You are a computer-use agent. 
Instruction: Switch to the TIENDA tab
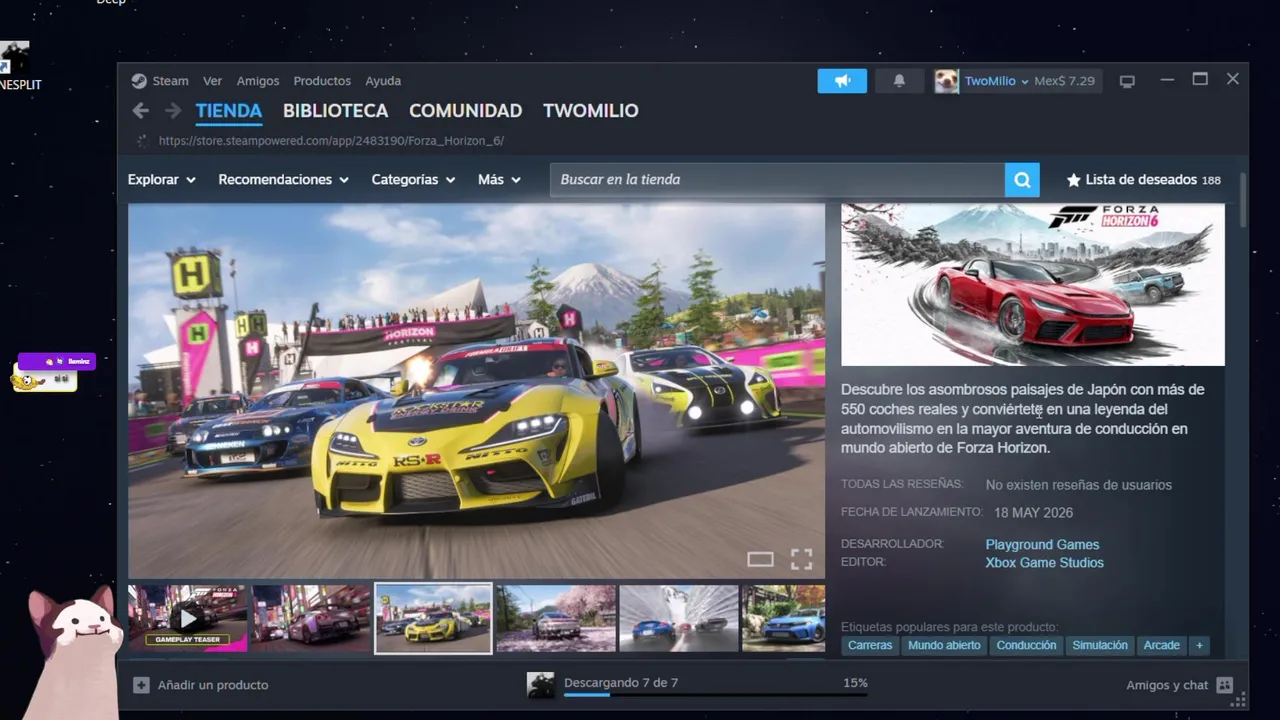pos(229,111)
